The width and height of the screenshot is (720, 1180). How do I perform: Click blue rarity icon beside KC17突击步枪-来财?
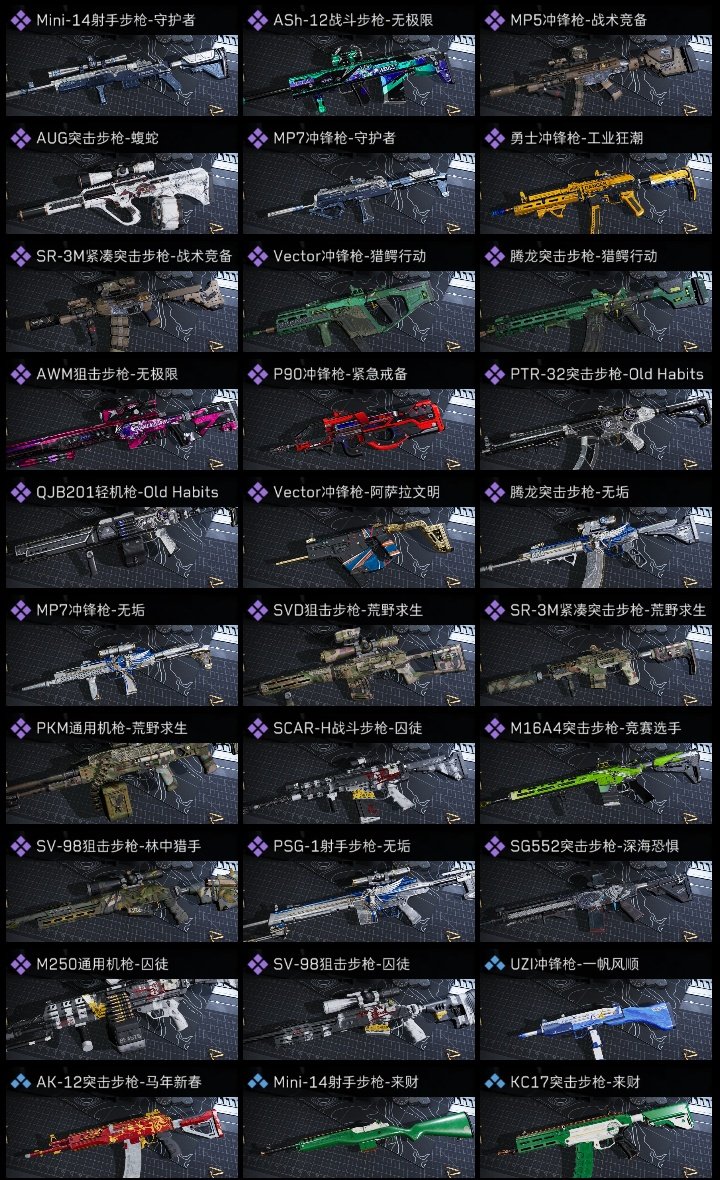(x=494, y=1082)
